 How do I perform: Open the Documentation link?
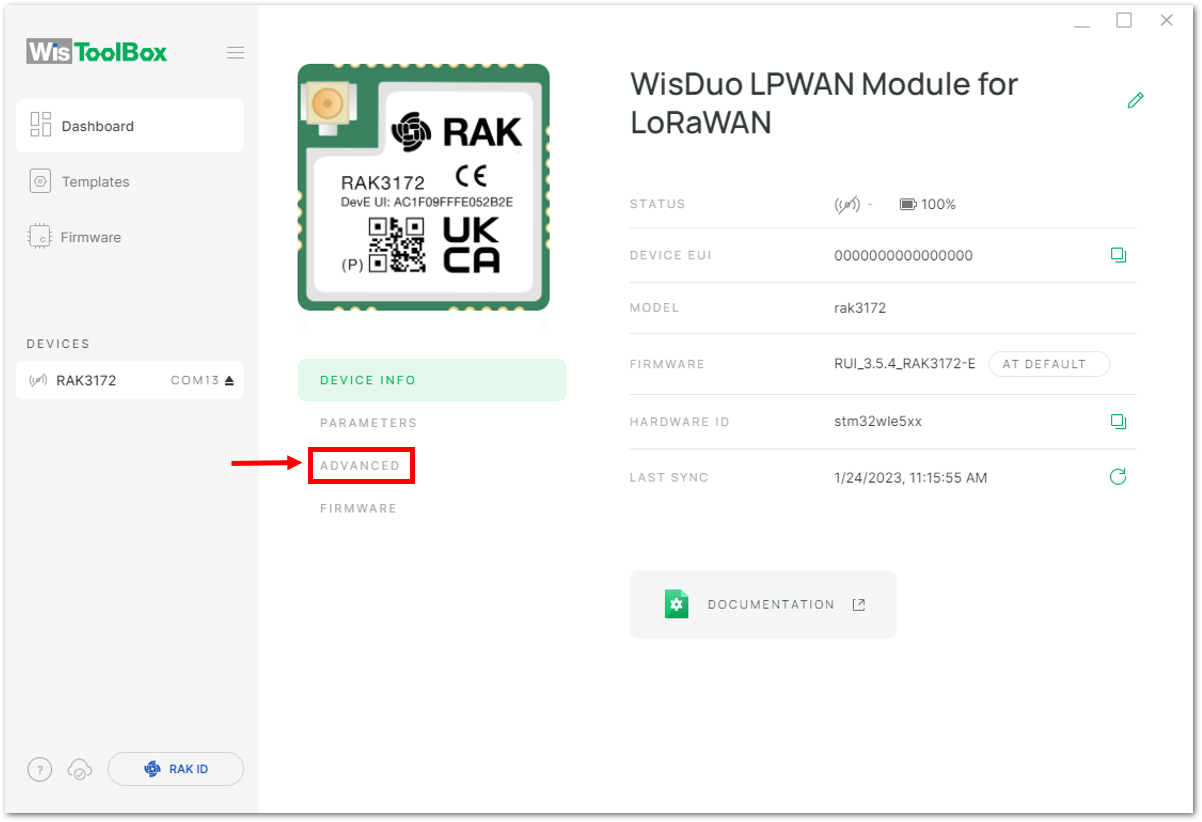coord(763,604)
